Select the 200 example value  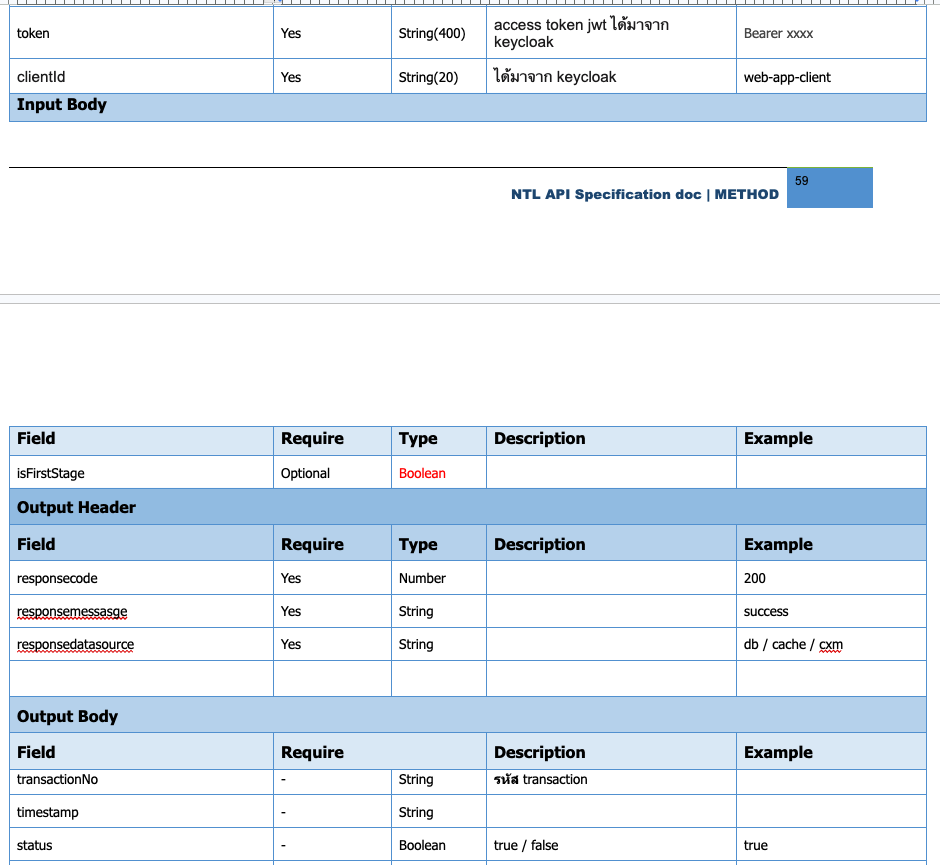[x=755, y=578]
